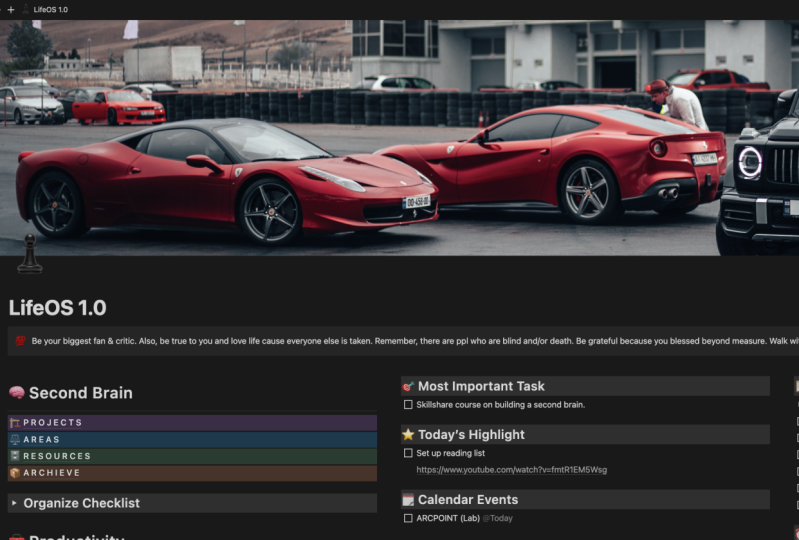Open the AREAS page
799x540 pixels.
coord(193,439)
